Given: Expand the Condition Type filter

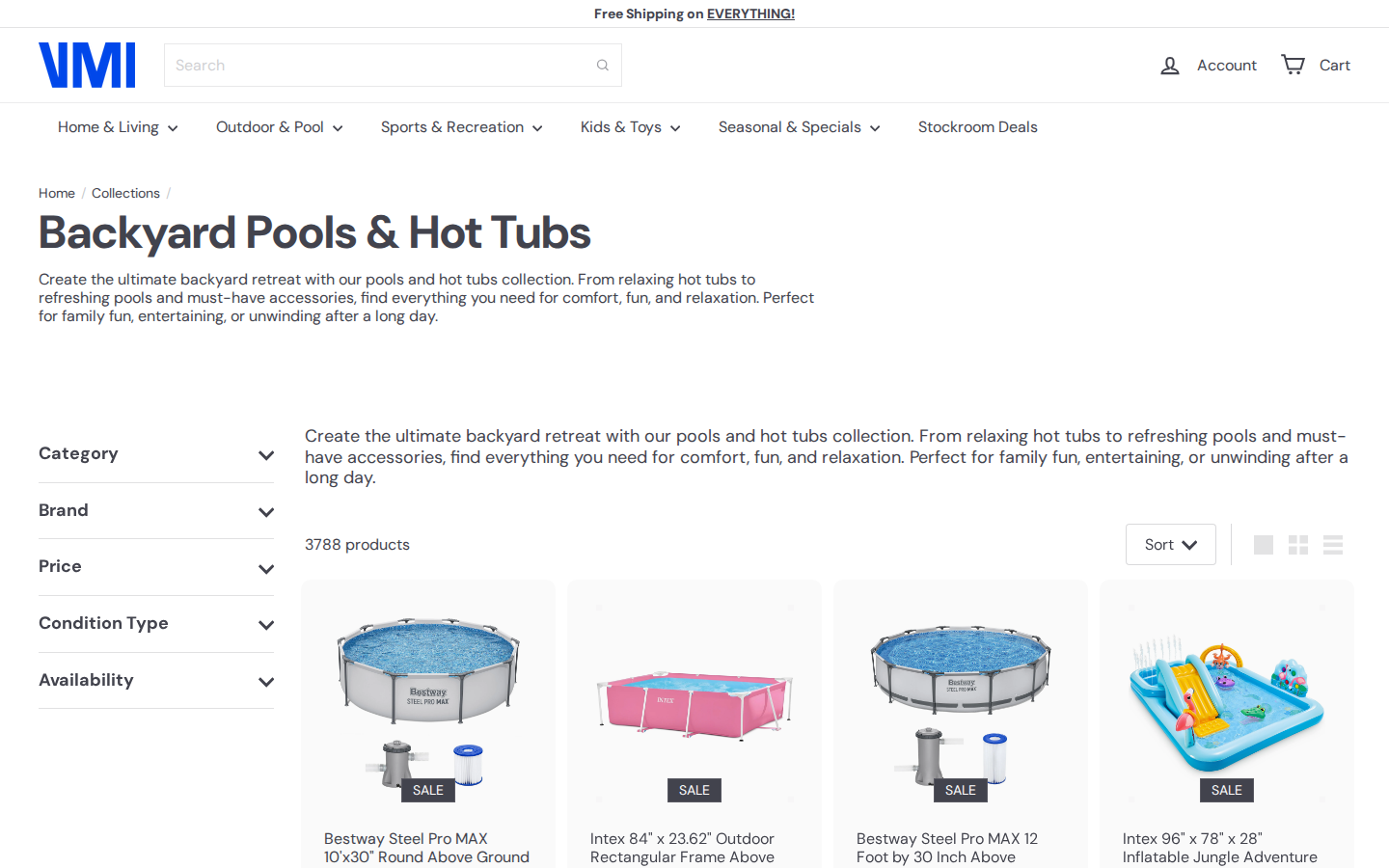Looking at the screenshot, I should (156, 624).
